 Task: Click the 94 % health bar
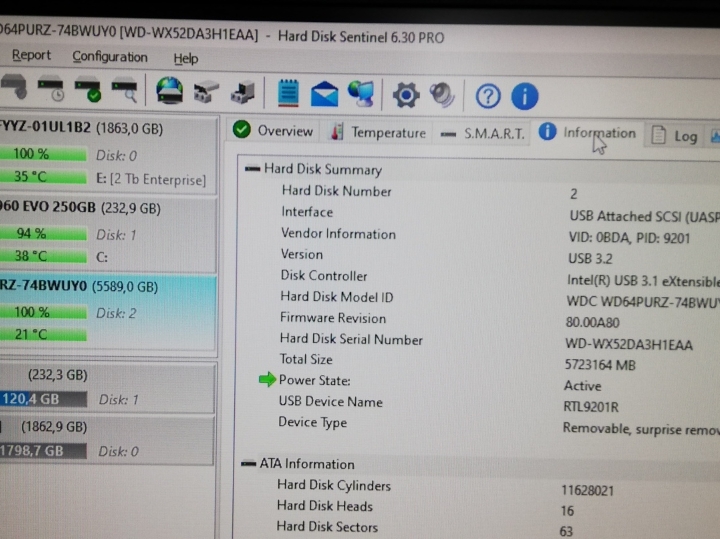click(43, 234)
